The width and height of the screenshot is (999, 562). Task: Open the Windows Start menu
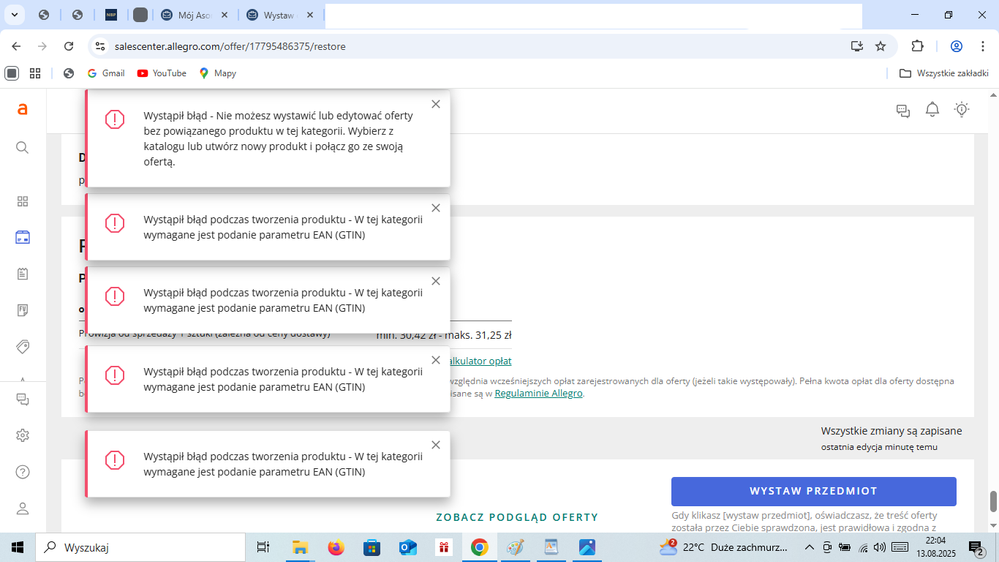(17, 547)
